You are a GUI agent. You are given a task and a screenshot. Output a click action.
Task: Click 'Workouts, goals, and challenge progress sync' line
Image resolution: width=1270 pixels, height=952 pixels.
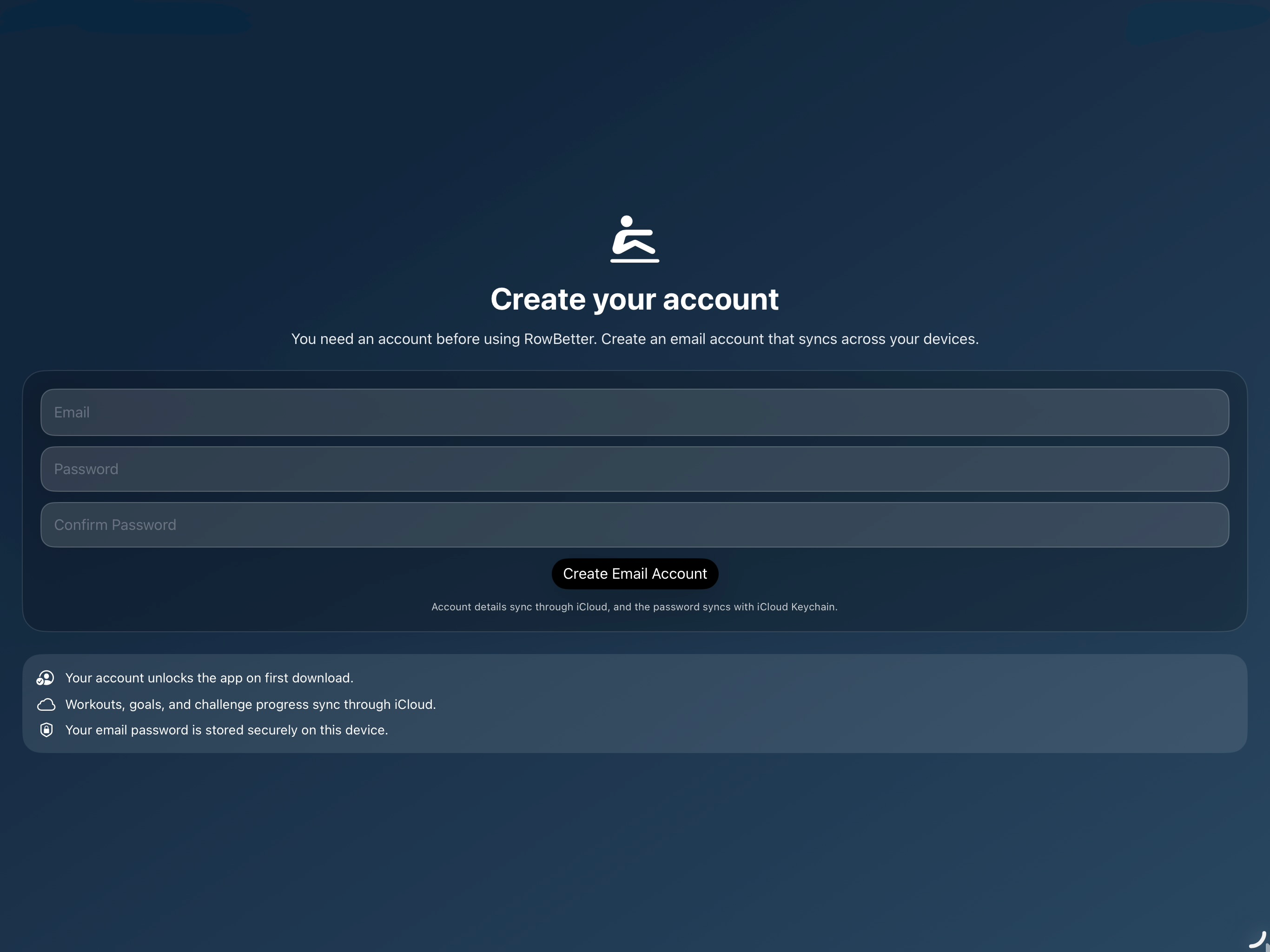coord(250,705)
